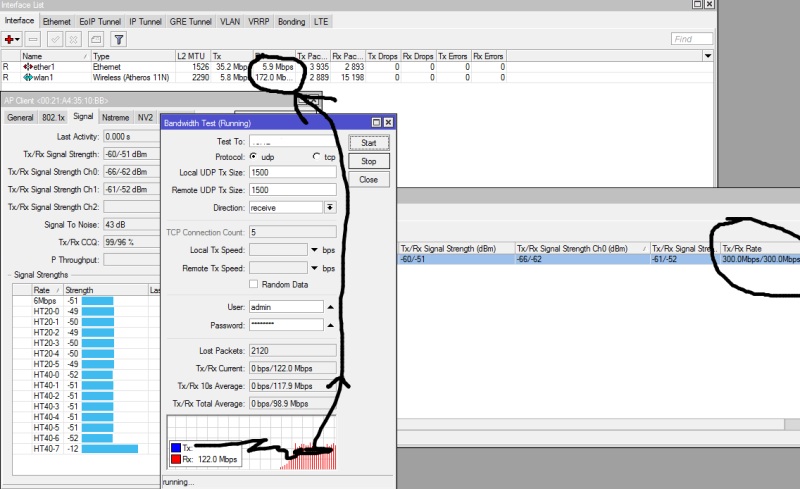Select the 300.0Mbps/300.0Mbps rate cell
The image size is (800, 489).
760,259
